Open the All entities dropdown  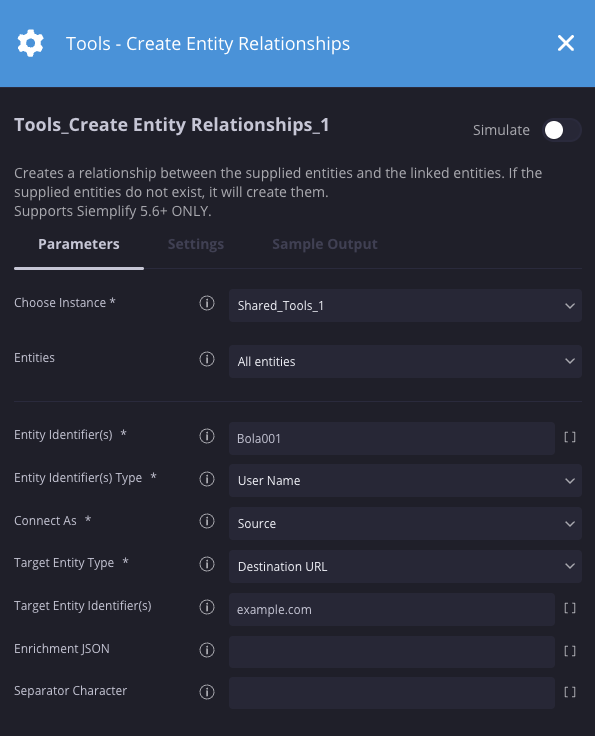(x=405, y=361)
